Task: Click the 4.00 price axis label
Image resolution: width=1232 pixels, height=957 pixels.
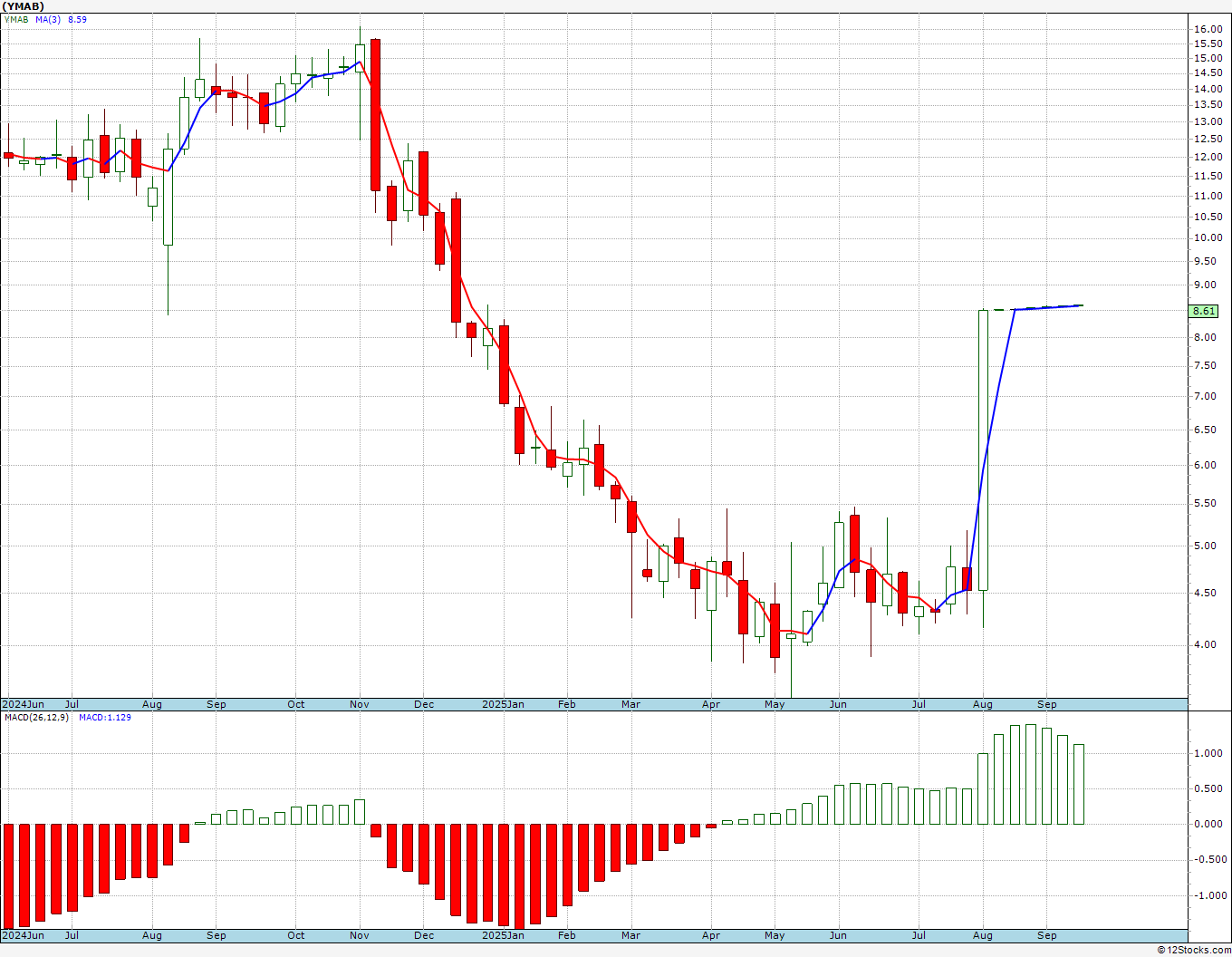Action: coord(1205,644)
